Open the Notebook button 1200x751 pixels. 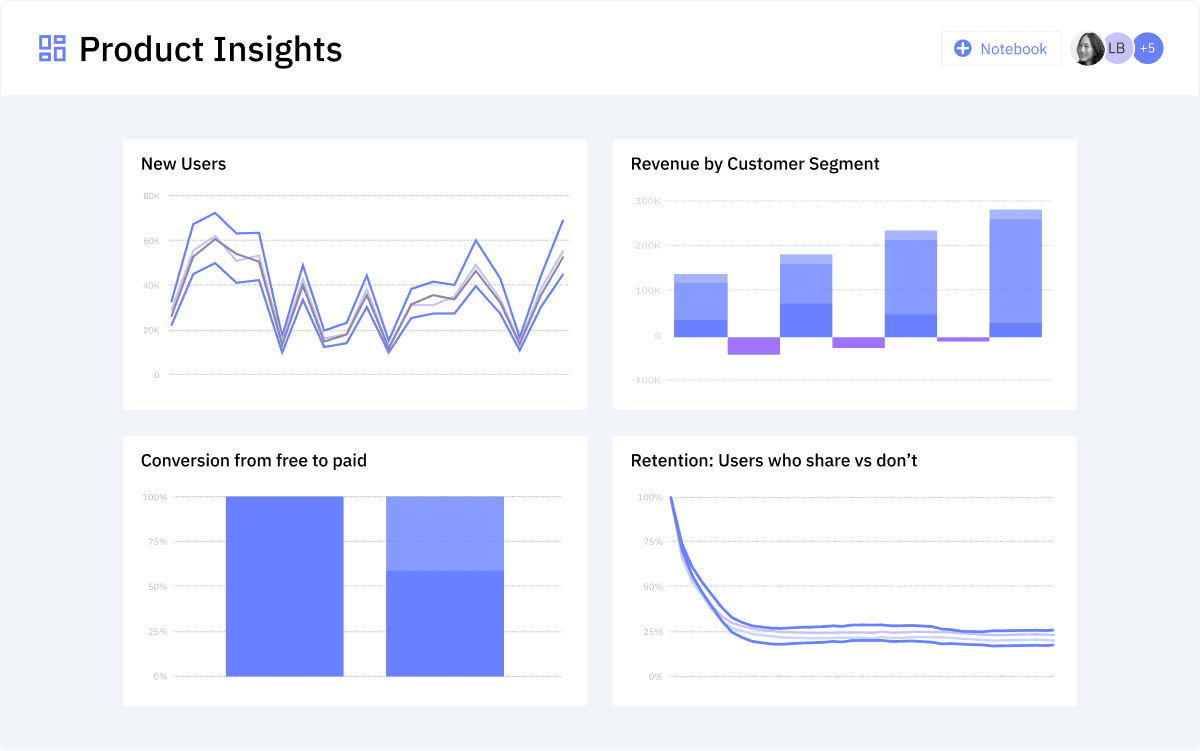click(x=1000, y=48)
